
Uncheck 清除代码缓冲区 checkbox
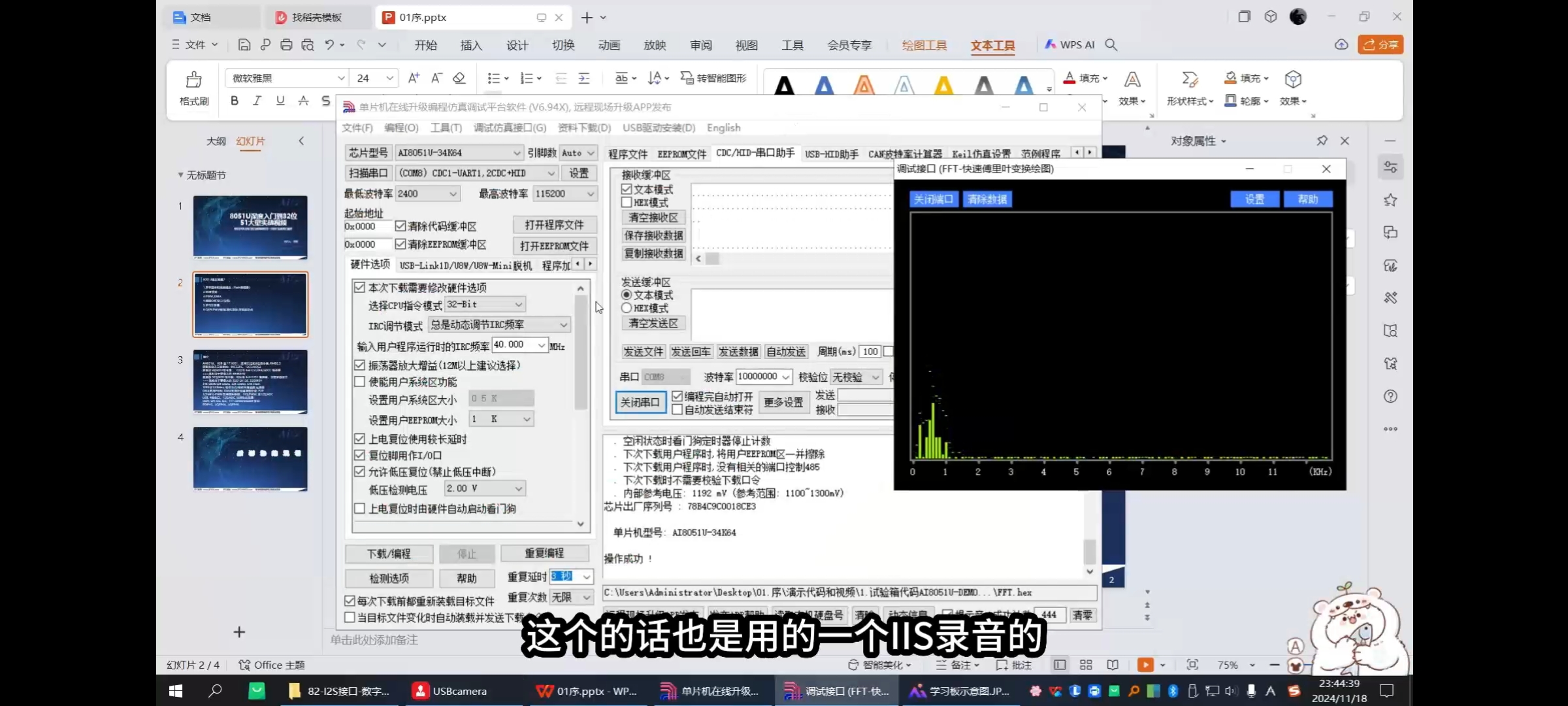[400, 226]
